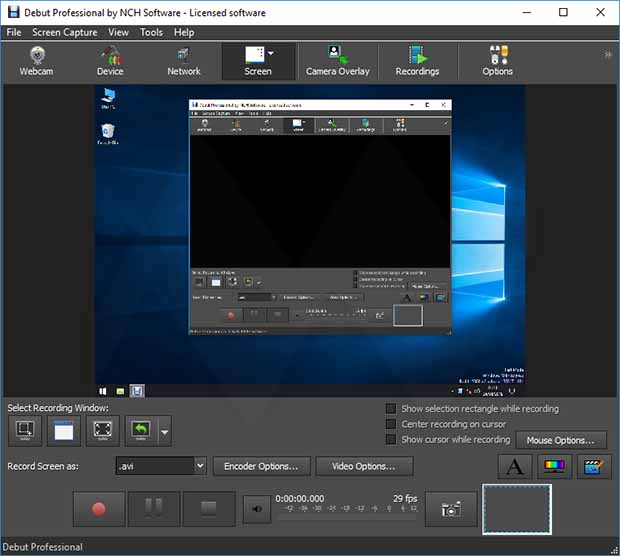Open the Recordings list
620x556 pixels.
418,62
